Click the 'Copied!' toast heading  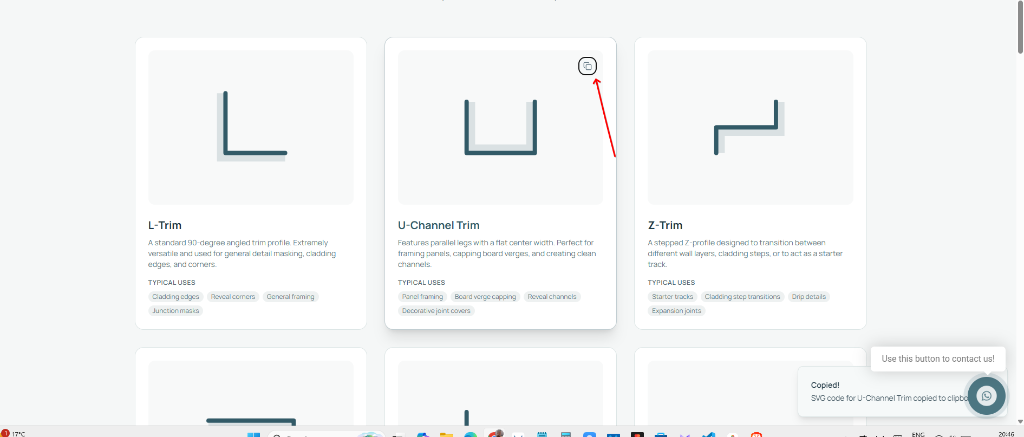[825, 385]
